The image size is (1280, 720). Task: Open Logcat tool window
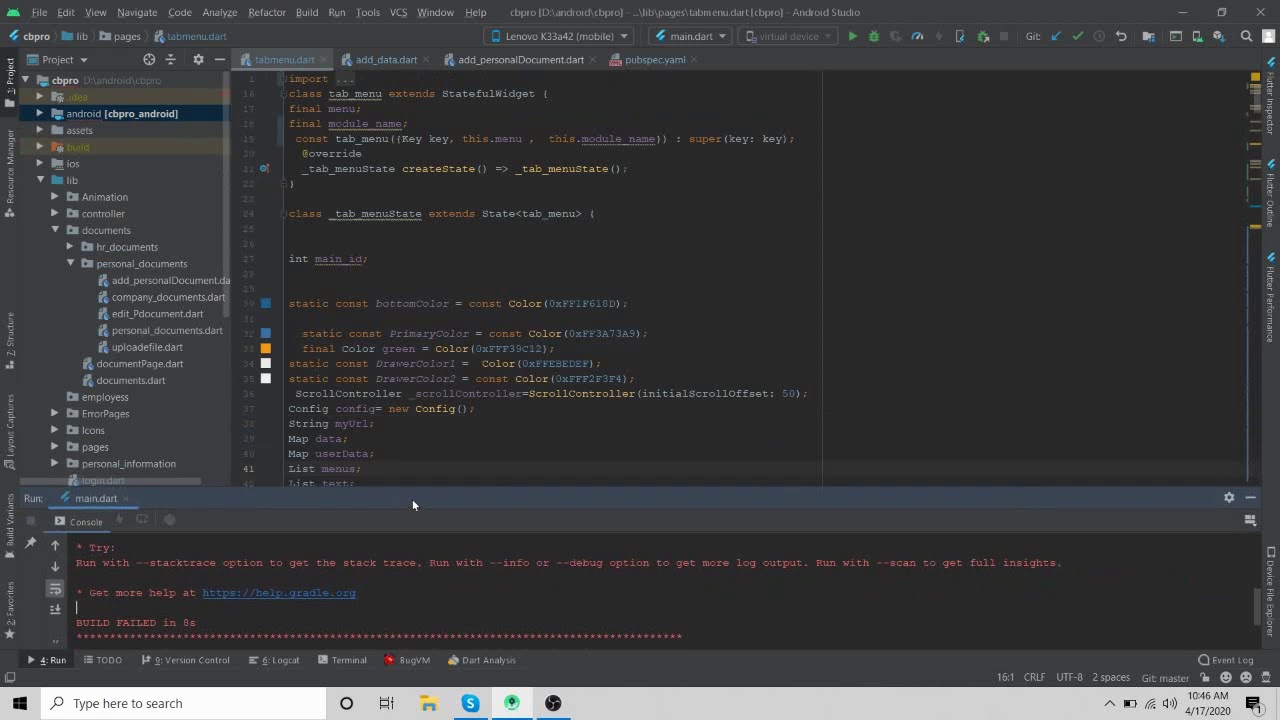273,660
